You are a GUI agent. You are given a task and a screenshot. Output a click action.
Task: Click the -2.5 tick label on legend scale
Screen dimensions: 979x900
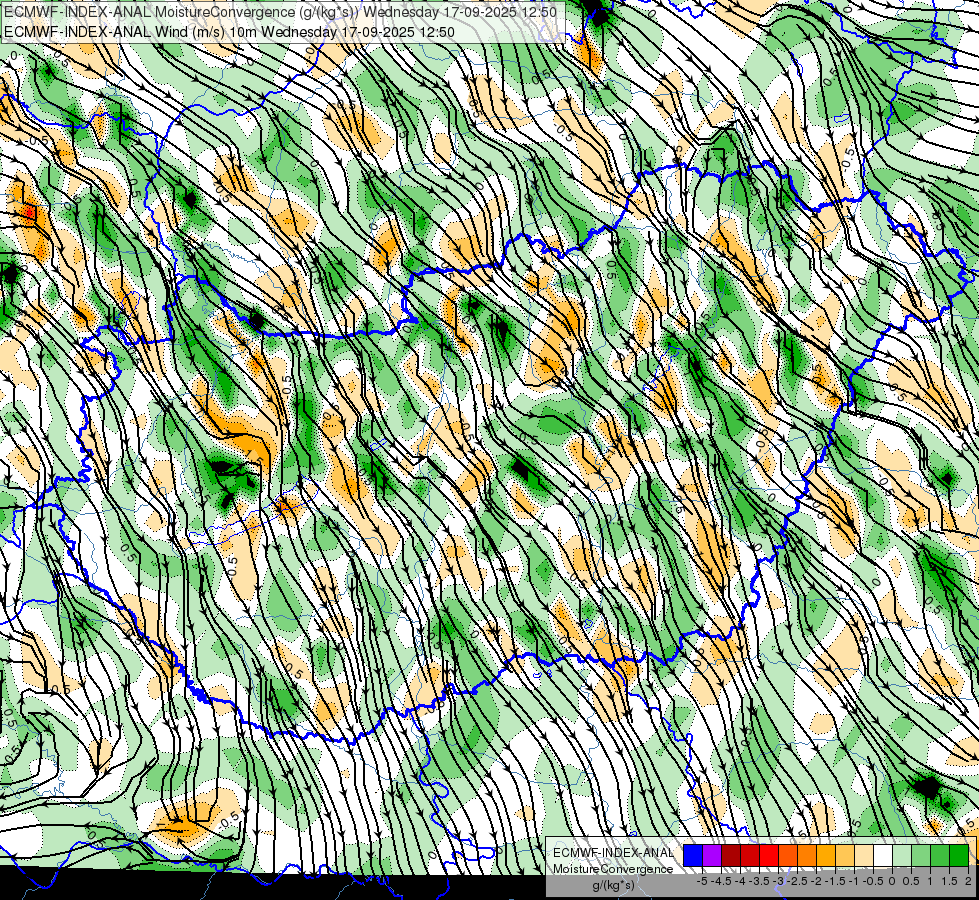coord(797,881)
